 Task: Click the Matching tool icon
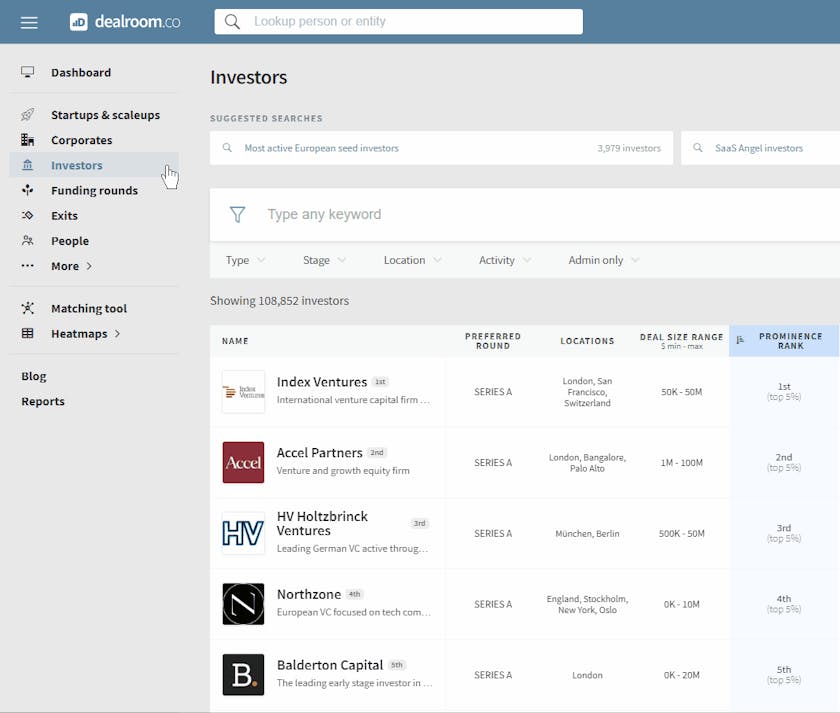coord(28,308)
